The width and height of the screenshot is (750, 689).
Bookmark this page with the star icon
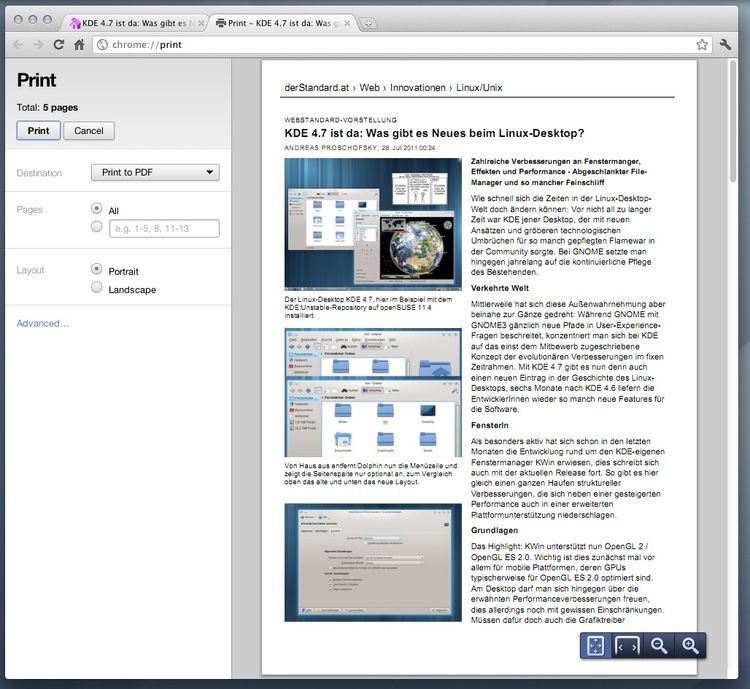click(702, 44)
